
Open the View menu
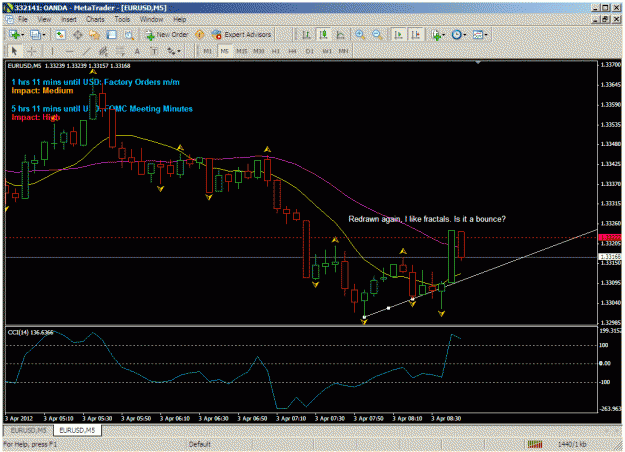point(44,19)
